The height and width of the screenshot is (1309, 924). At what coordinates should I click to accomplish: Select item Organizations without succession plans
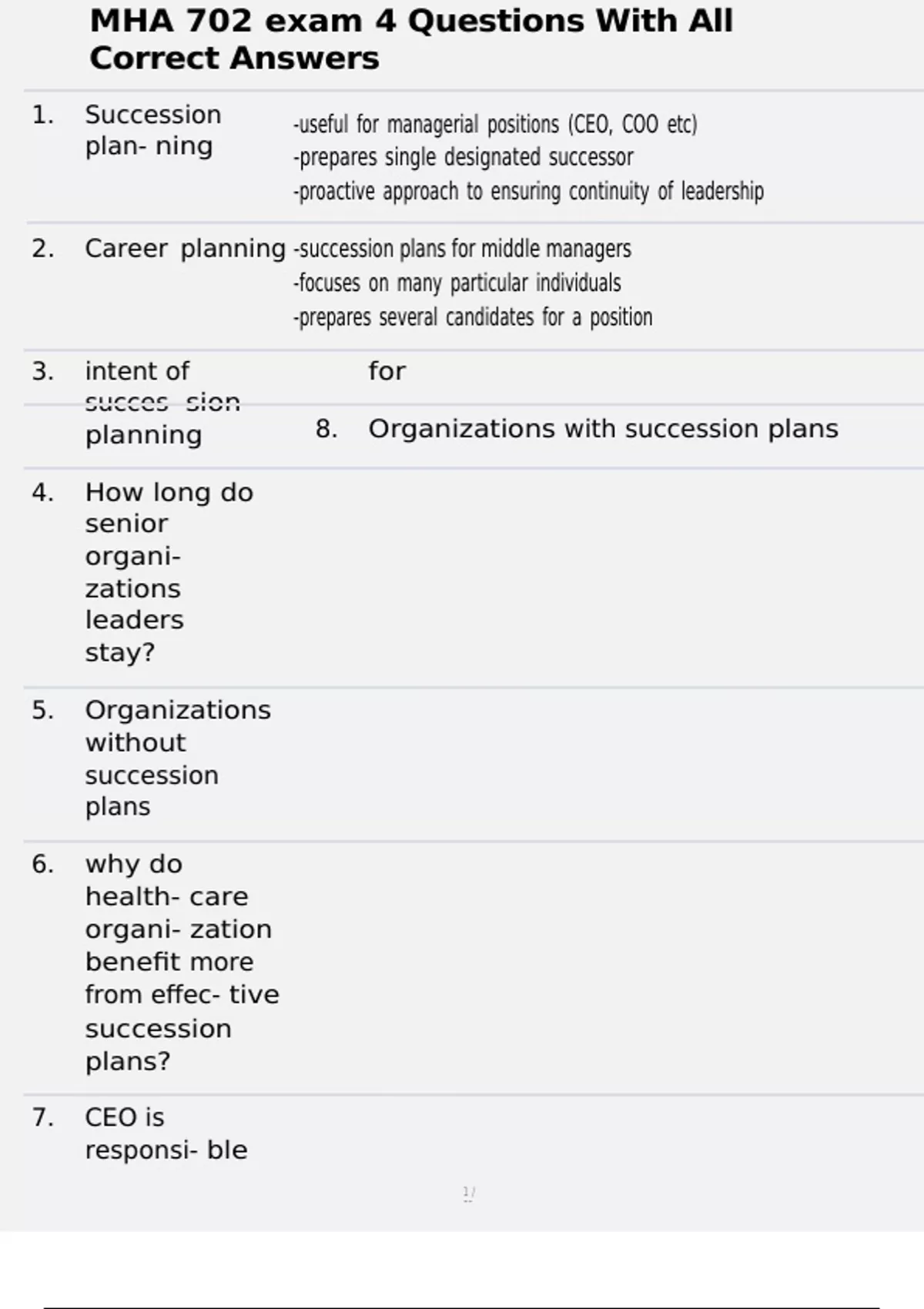pos(177,758)
